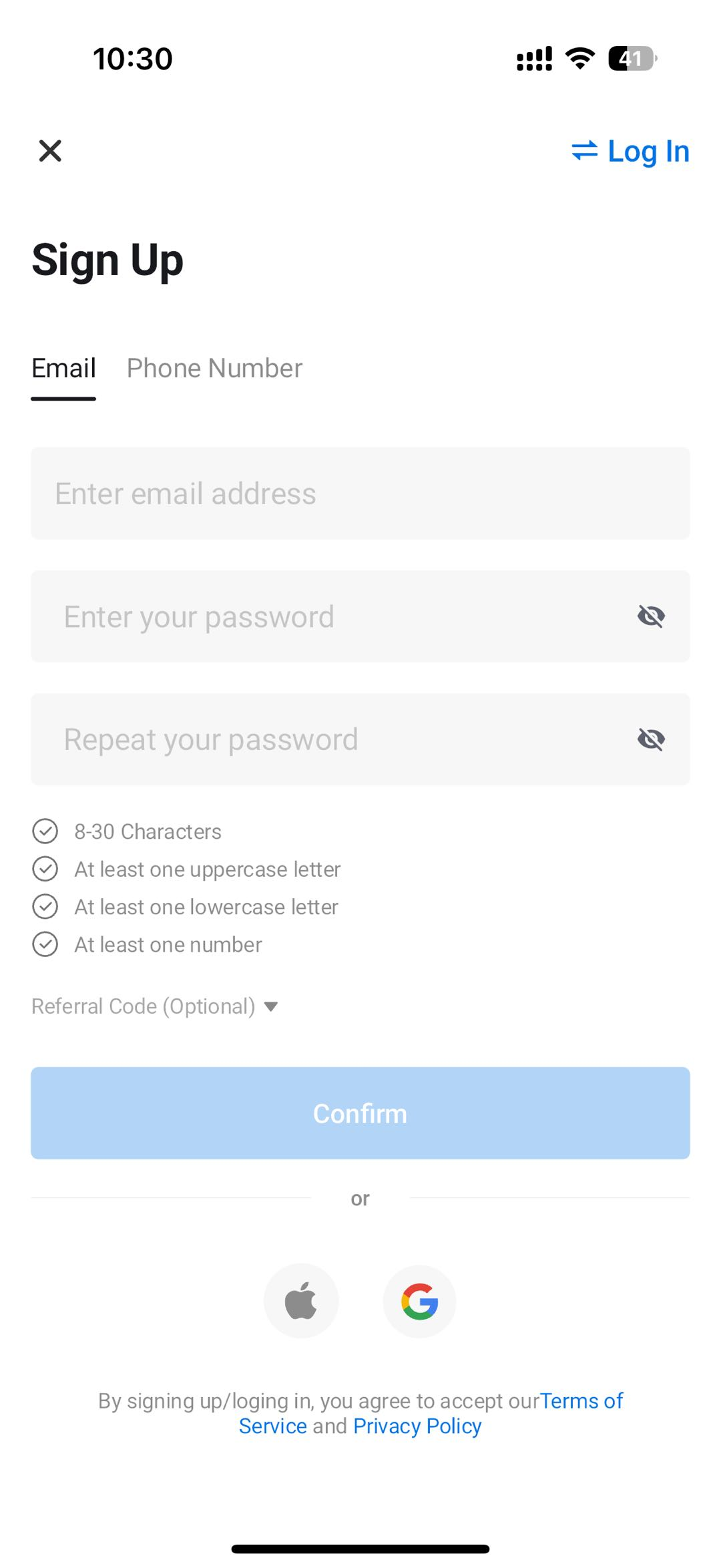Screen dimensions: 721x1568
Task: Tap the uppercase letter check circle
Action: (45, 869)
